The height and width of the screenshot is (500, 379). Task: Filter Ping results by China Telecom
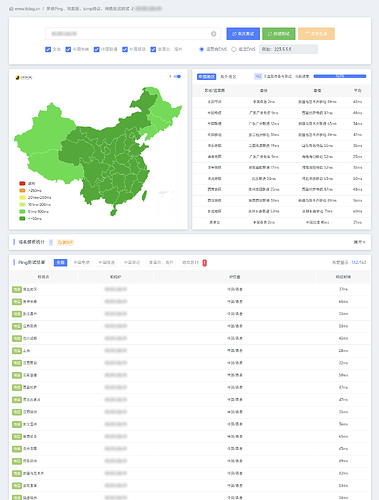click(82, 263)
